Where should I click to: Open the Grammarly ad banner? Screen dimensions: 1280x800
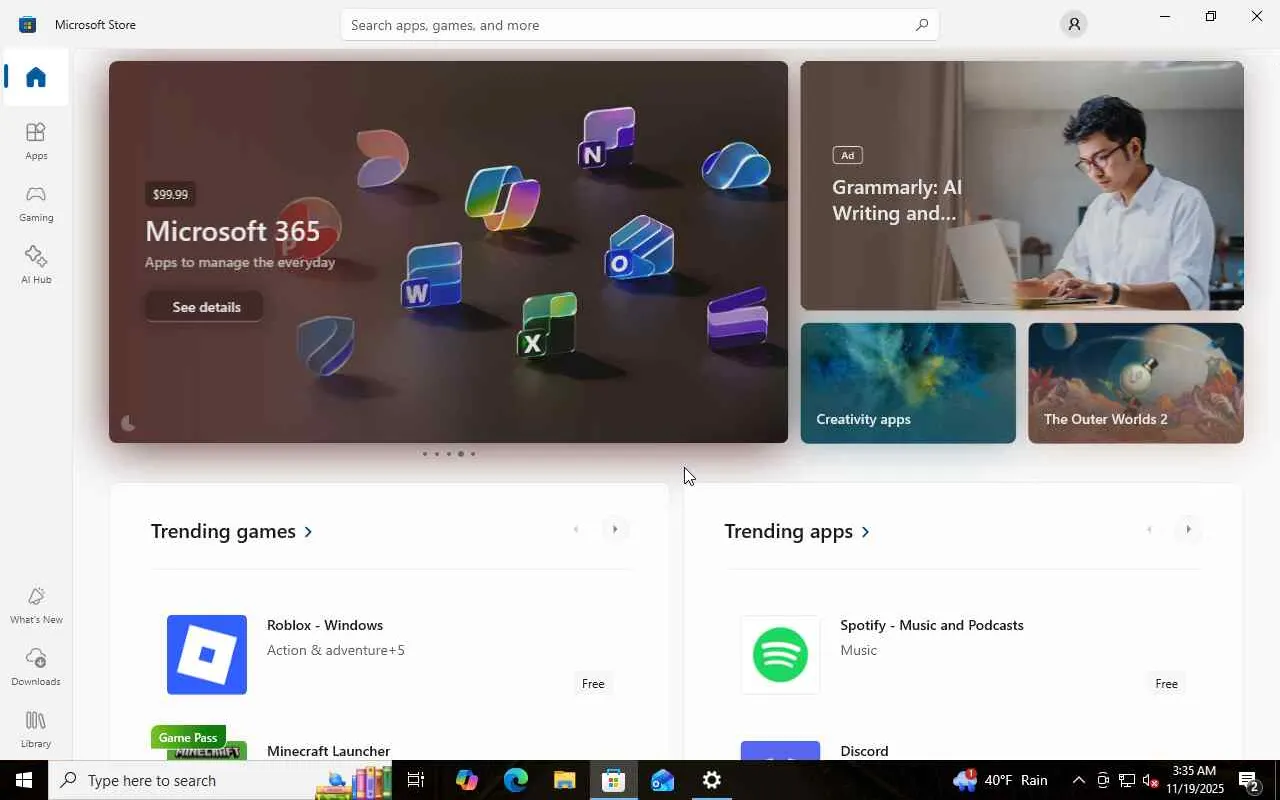click(1022, 186)
